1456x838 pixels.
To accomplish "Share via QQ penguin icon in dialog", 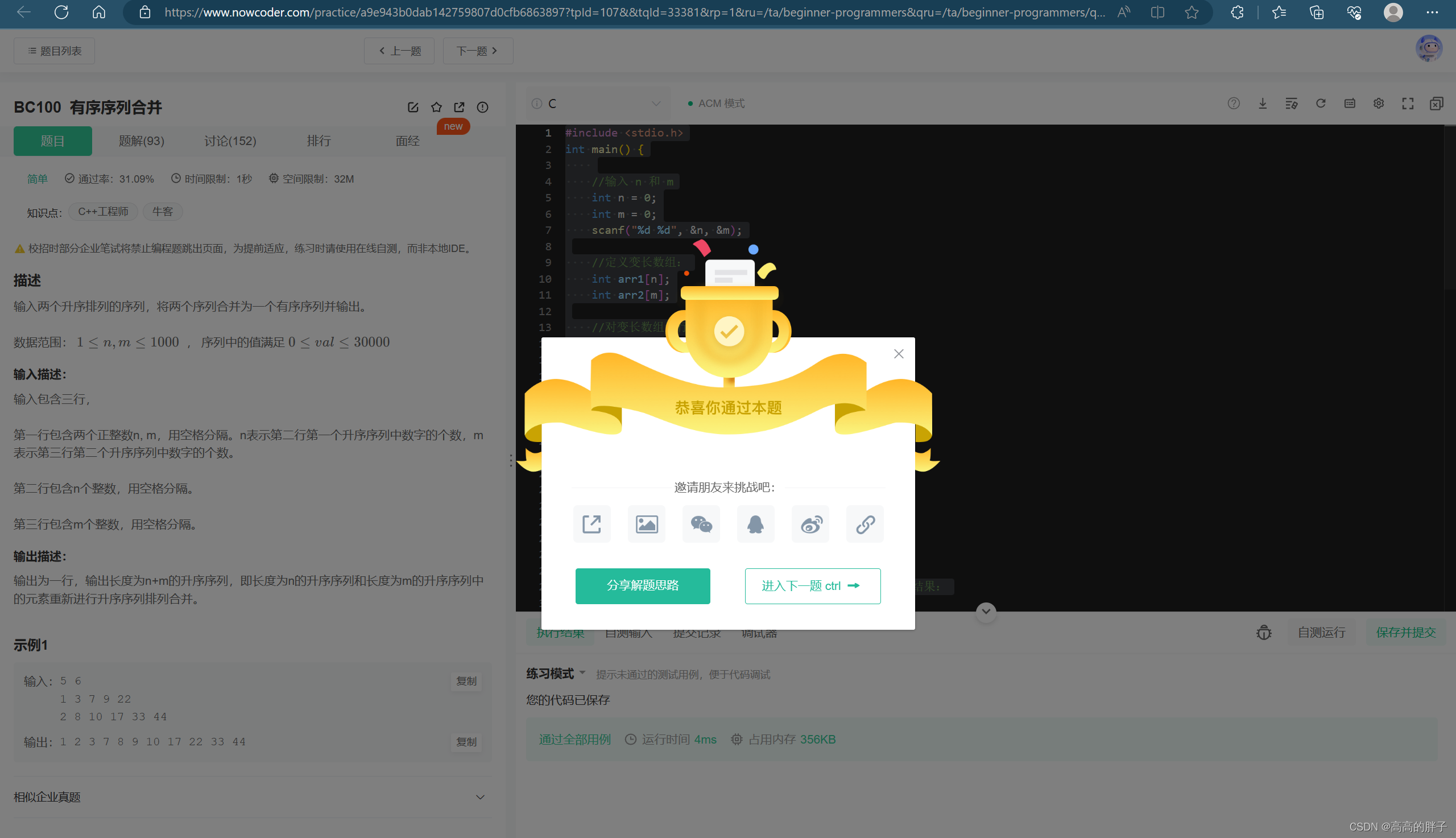I will pyautogui.click(x=755, y=525).
